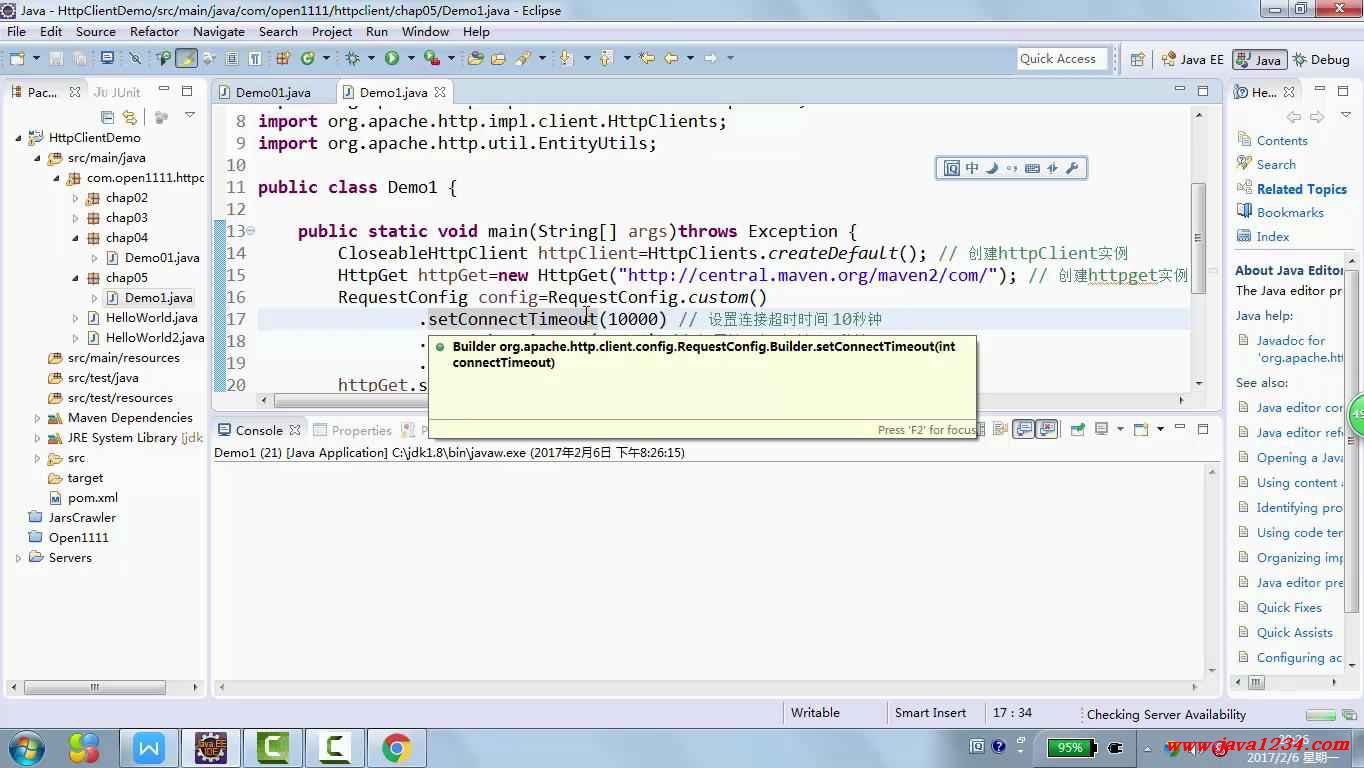Click the Help view back arrow

click(1294, 116)
